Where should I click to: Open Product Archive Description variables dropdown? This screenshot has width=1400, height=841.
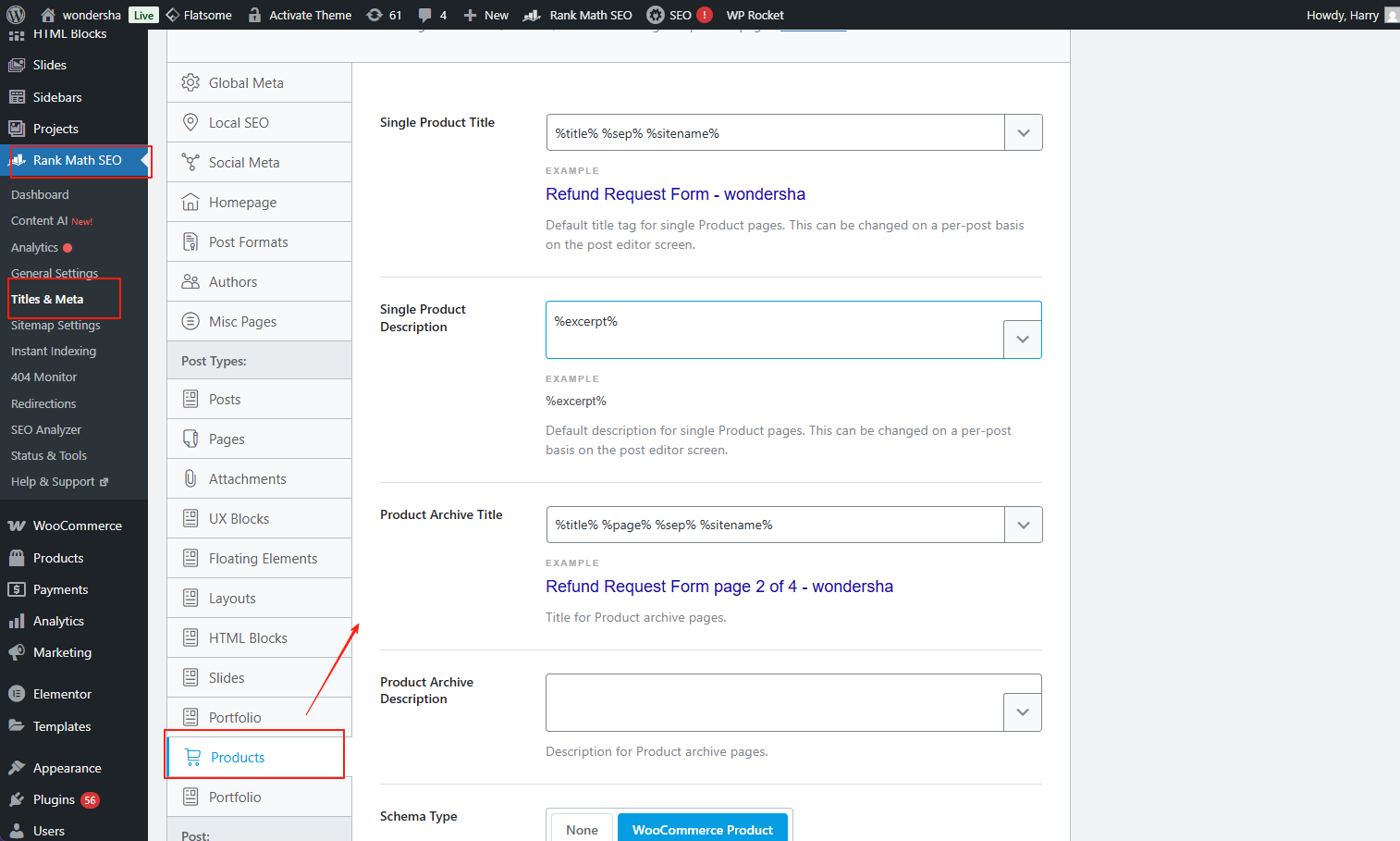click(x=1022, y=711)
